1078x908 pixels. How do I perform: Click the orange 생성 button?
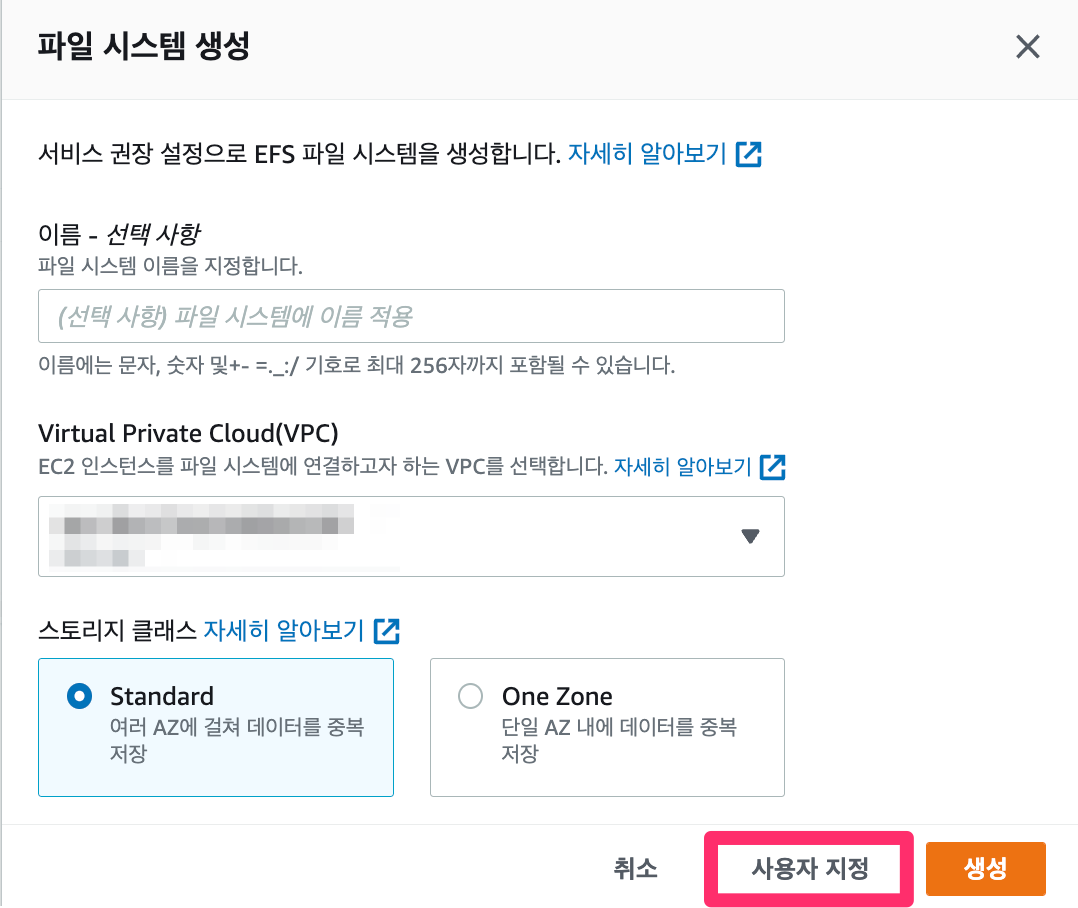985,868
